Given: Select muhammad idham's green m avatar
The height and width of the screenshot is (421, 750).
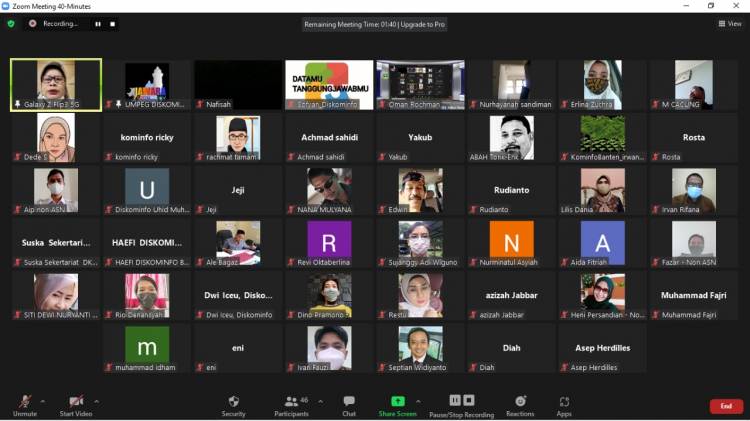Looking at the screenshot, I should [147, 348].
